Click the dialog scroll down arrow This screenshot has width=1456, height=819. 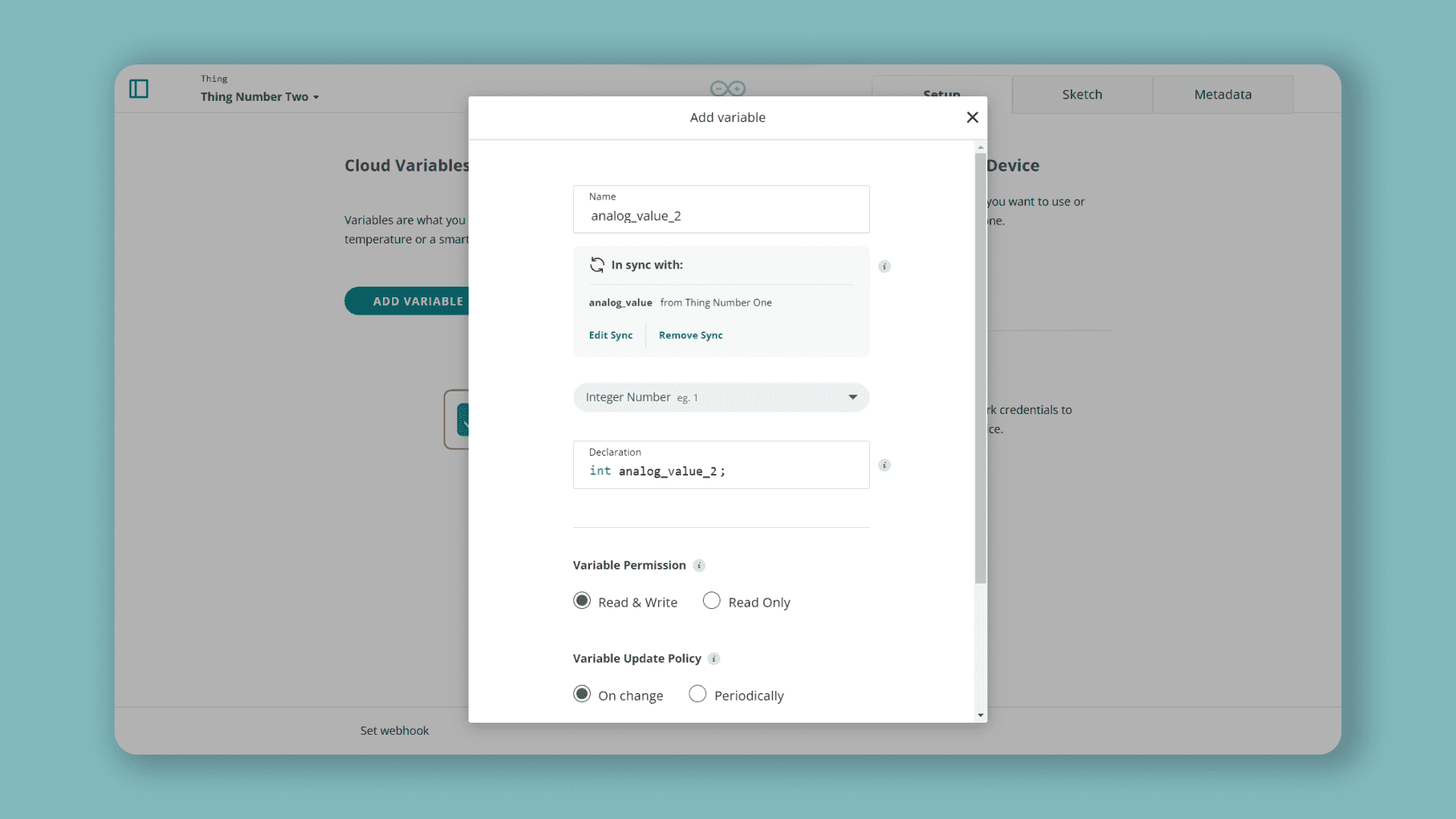pos(981,715)
